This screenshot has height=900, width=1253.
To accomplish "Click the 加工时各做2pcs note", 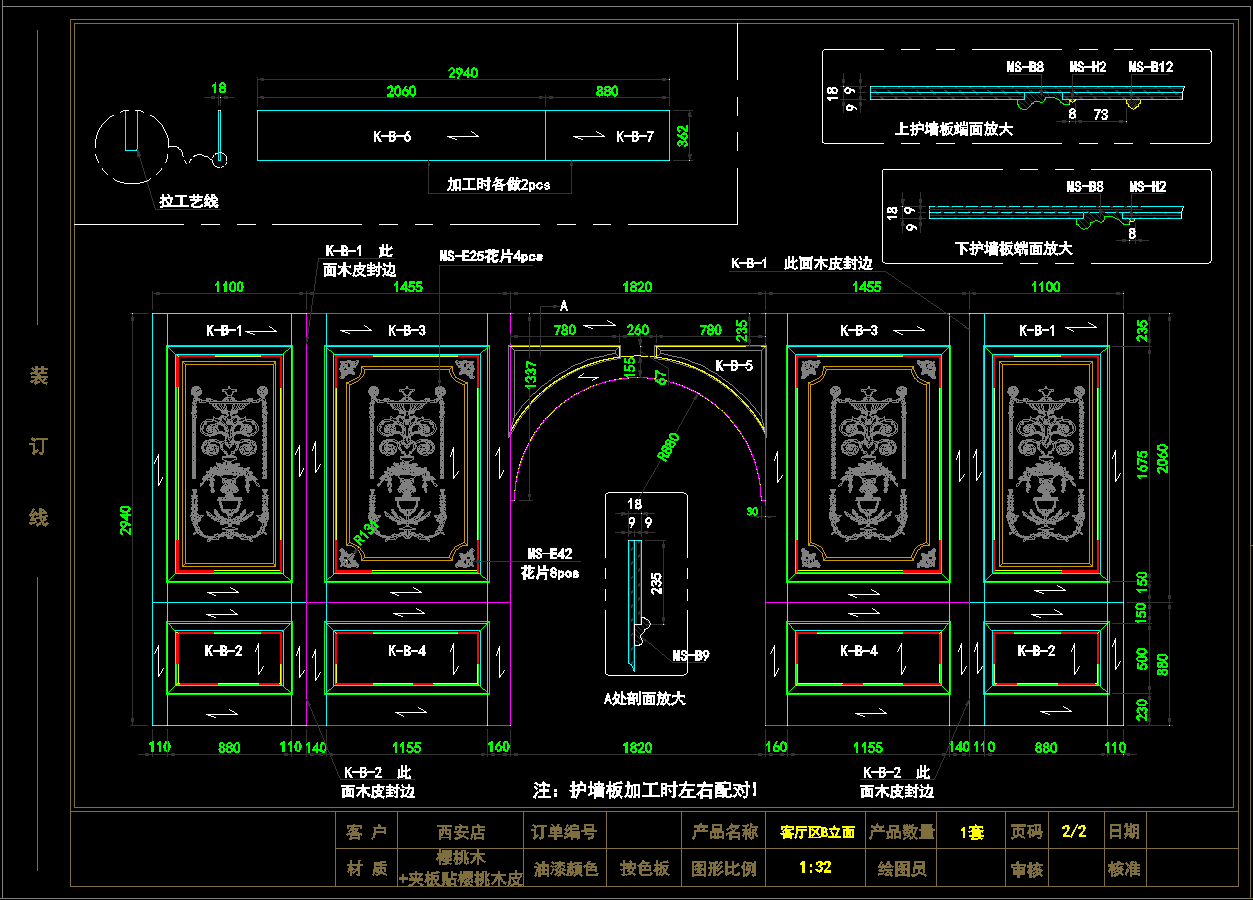I will [x=497, y=184].
